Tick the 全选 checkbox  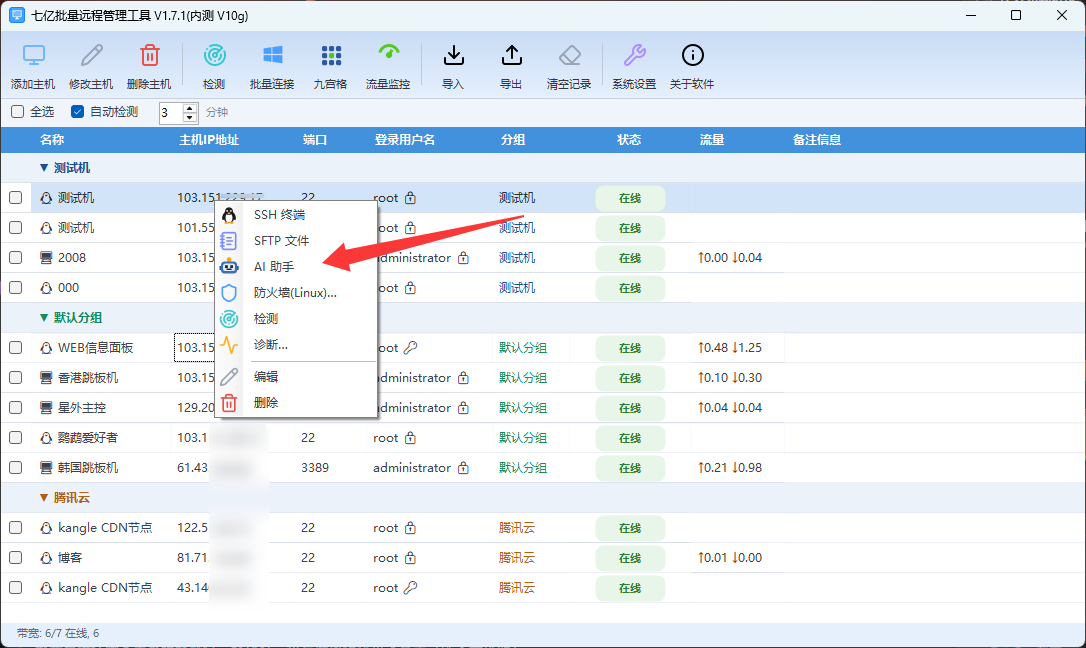pyautogui.click(x=18, y=111)
